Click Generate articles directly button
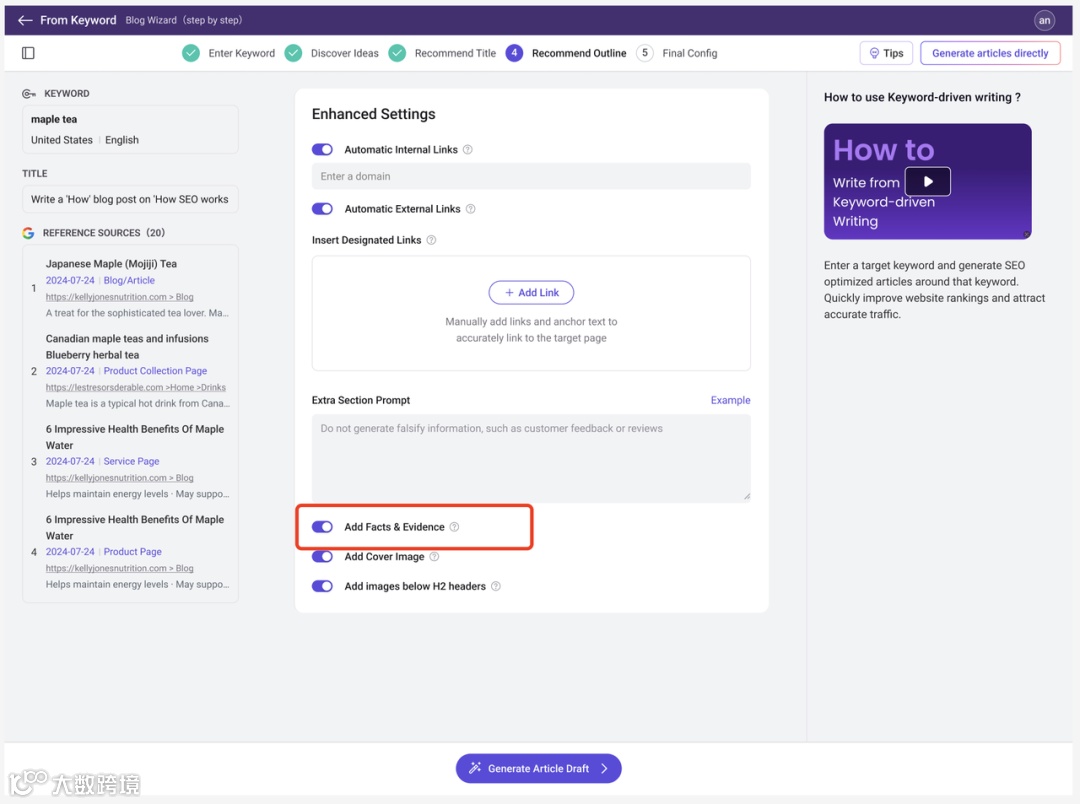This screenshot has width=1080, height=804. click(990, 53)
